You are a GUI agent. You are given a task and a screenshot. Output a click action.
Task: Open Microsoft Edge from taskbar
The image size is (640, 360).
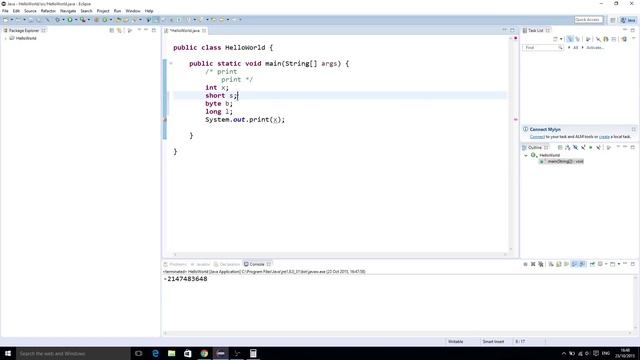click(x=155, y=353)
